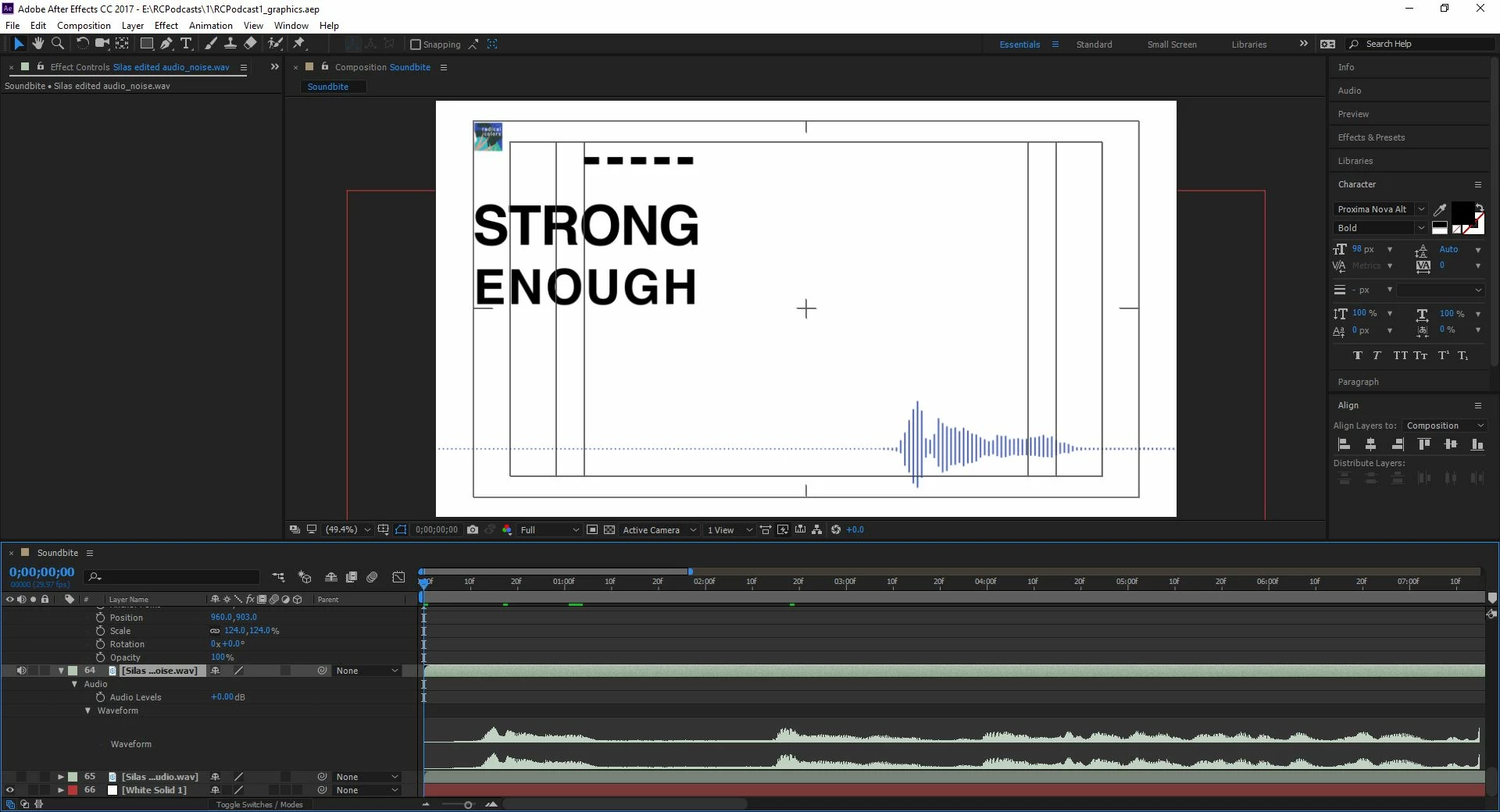Image resolution: width=1500 pixels, height=812 pixels.
Task: Toggle Faux Italic in Character panel
Action: tap(1377, 355)
